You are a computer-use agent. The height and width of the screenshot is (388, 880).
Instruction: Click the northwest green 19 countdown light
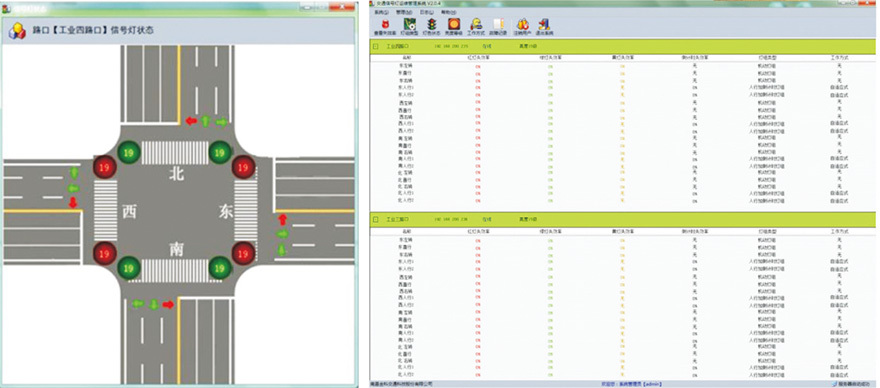[129, 152]
